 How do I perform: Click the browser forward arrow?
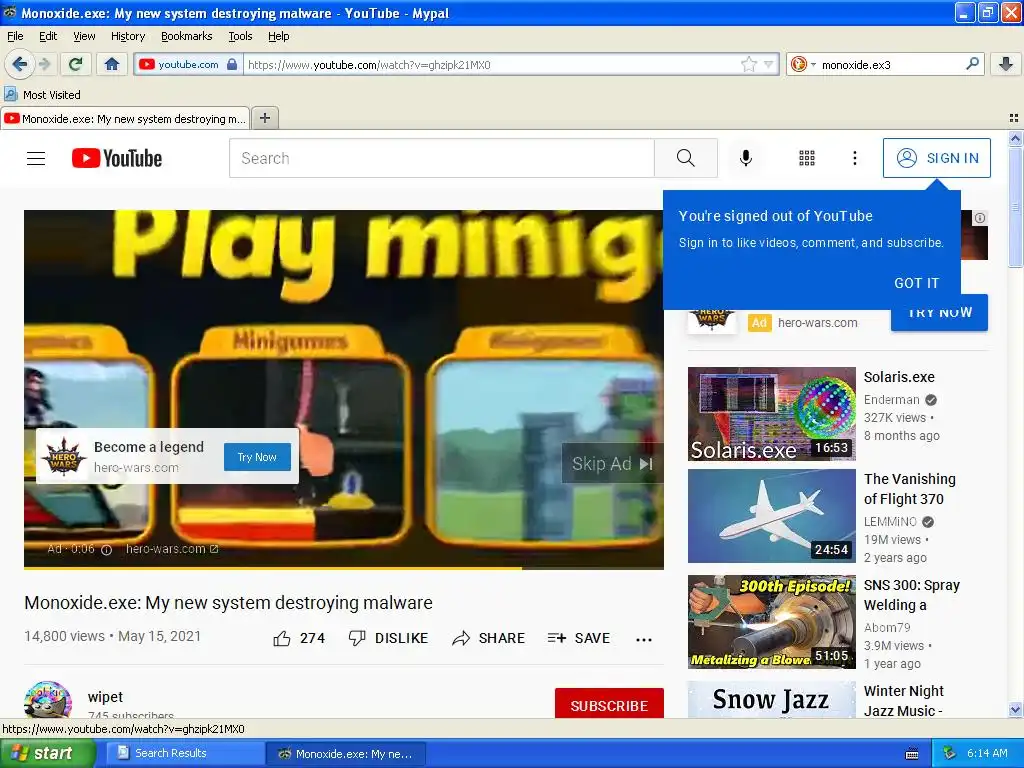(x=44, y=64)
